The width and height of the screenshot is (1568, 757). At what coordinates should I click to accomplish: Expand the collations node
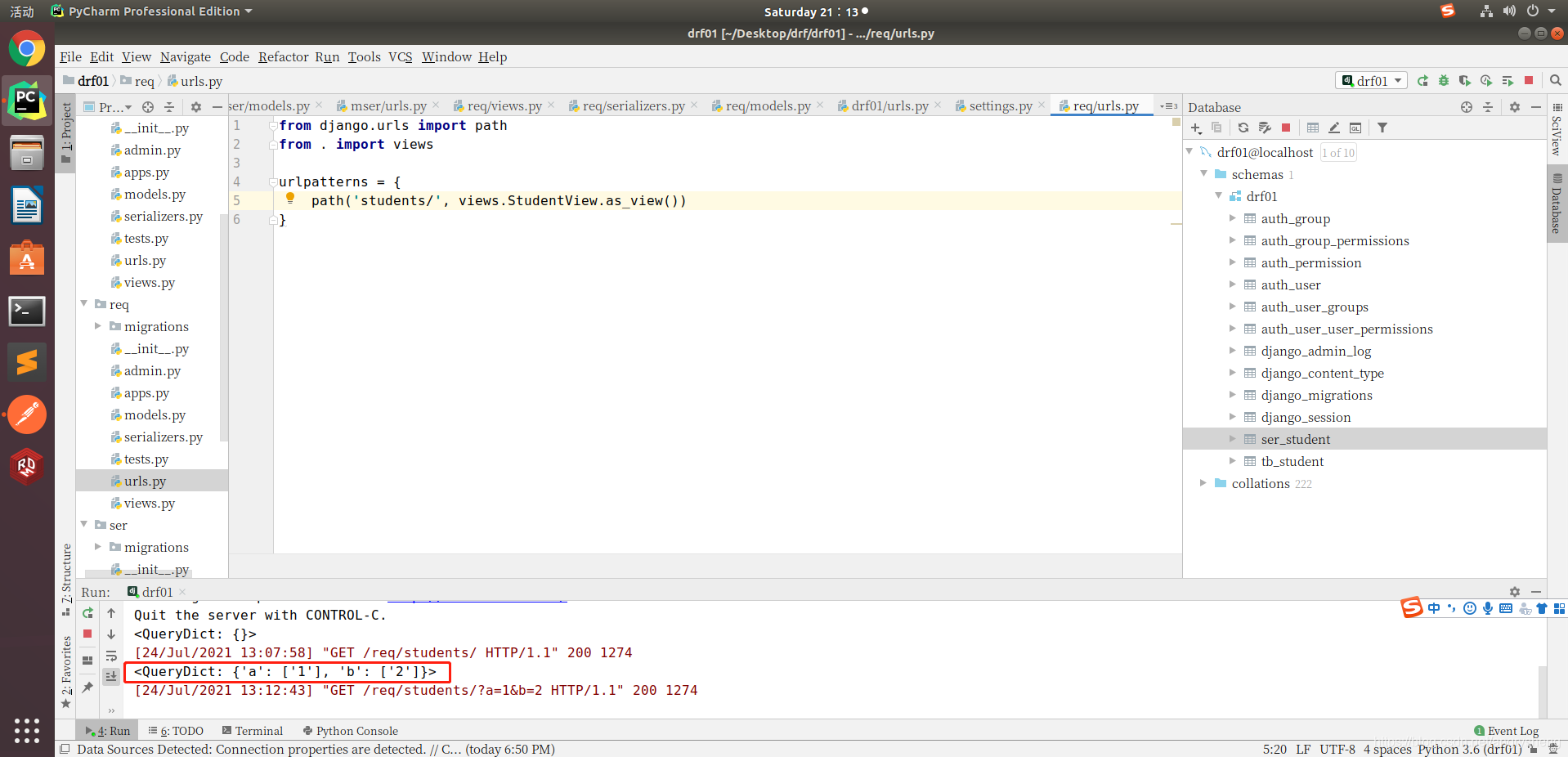coord(1203,483)
